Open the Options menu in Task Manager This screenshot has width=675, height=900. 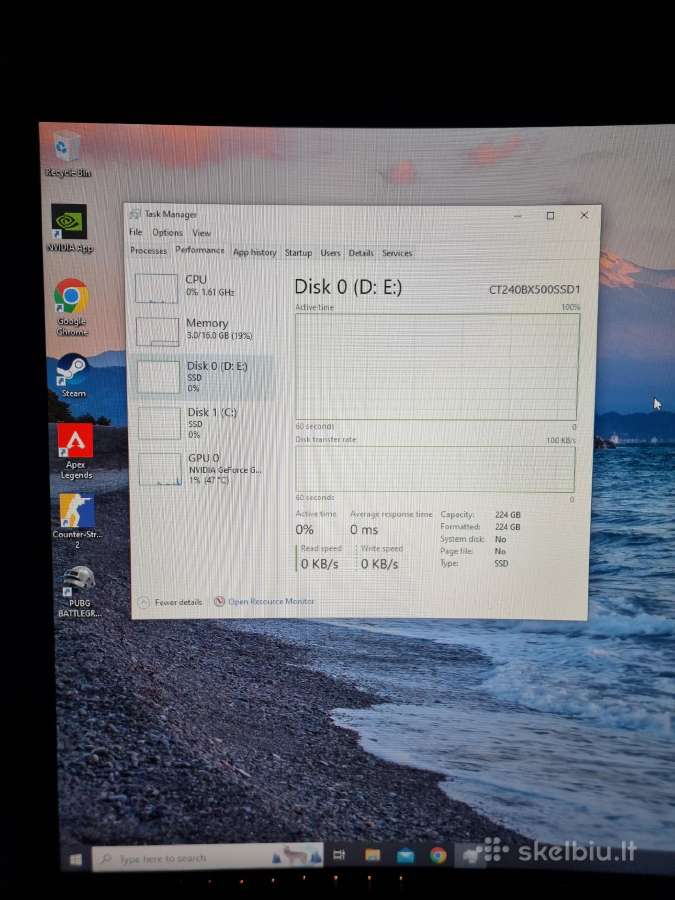coord(168,232)
